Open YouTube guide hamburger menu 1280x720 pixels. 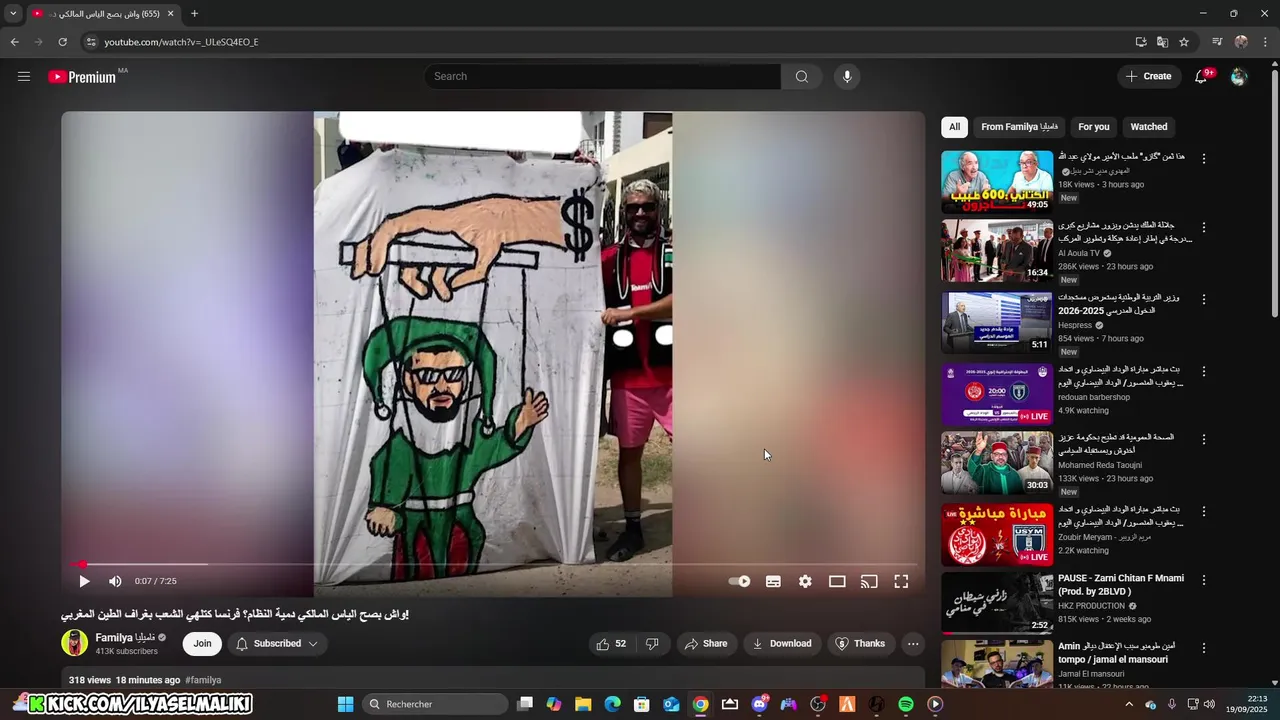(x=24, y=76)
